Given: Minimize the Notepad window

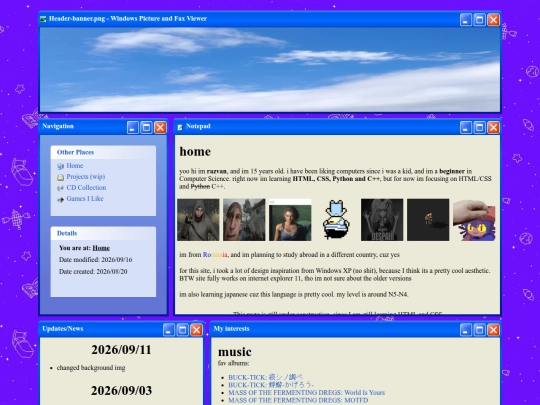Looking at the screenshot, I should coord(466,127).
